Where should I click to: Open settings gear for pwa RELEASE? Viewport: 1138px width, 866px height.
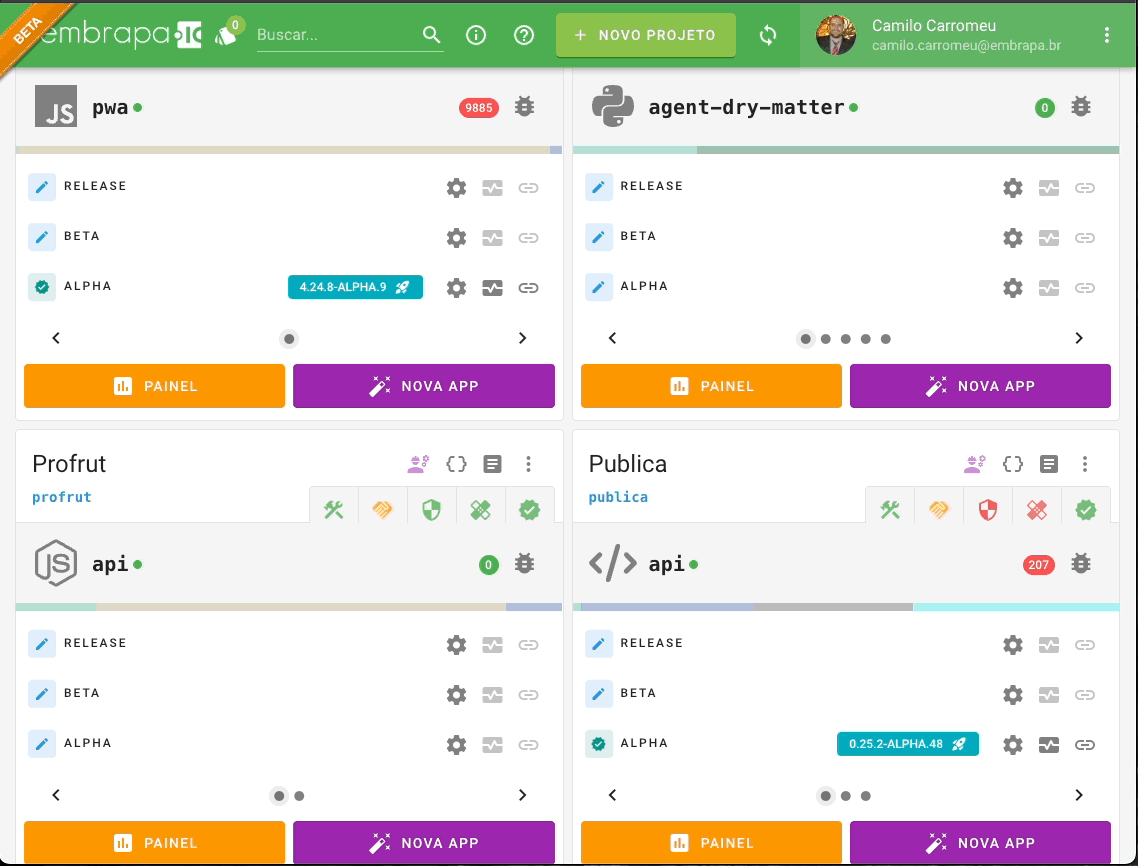pyautogui.click(x=456, y=188)
